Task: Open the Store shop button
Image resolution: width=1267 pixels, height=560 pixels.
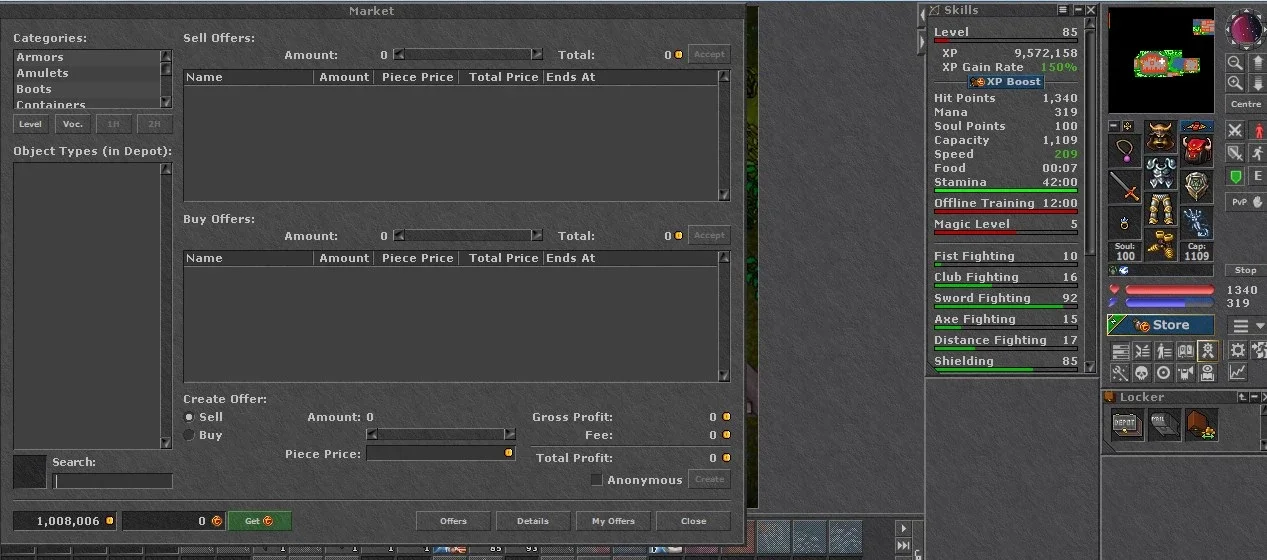Action: (x=1161, y=325)
